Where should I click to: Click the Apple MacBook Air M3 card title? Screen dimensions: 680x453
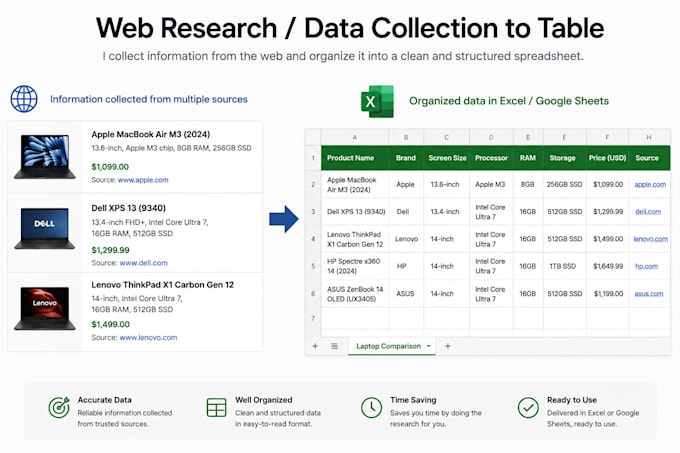150,134
